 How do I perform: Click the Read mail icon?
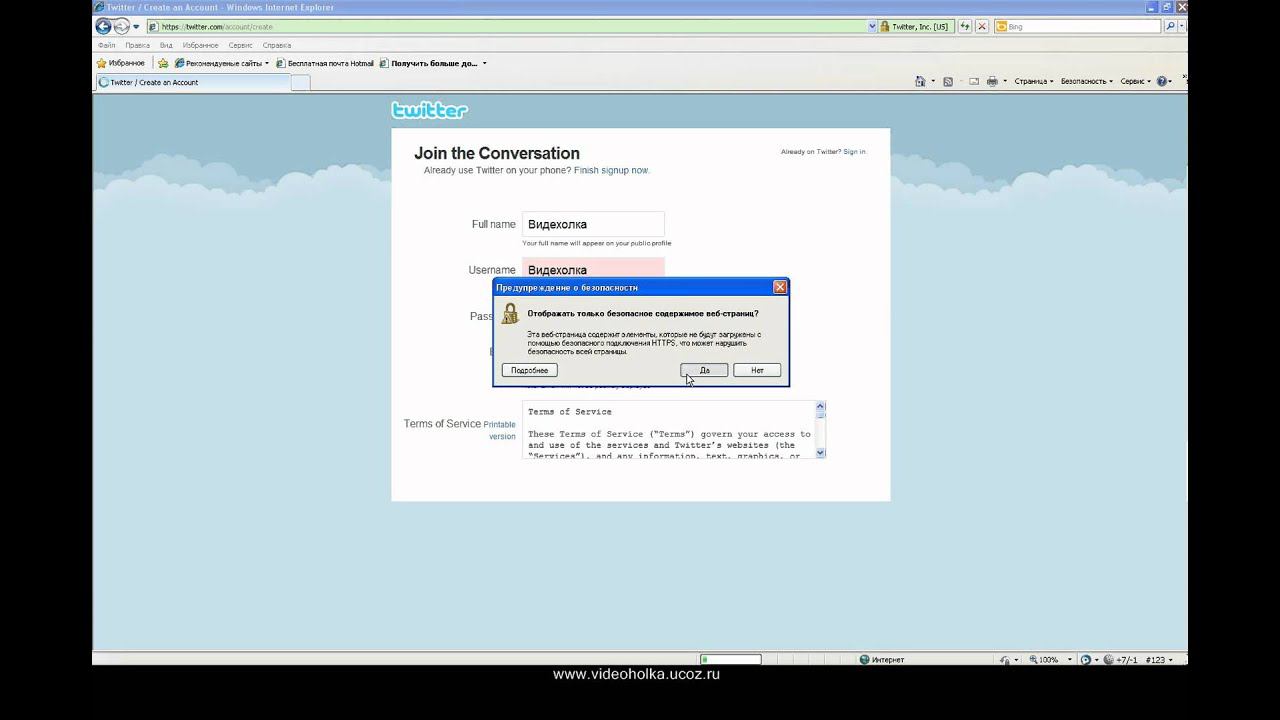click(x=974, y=81)
